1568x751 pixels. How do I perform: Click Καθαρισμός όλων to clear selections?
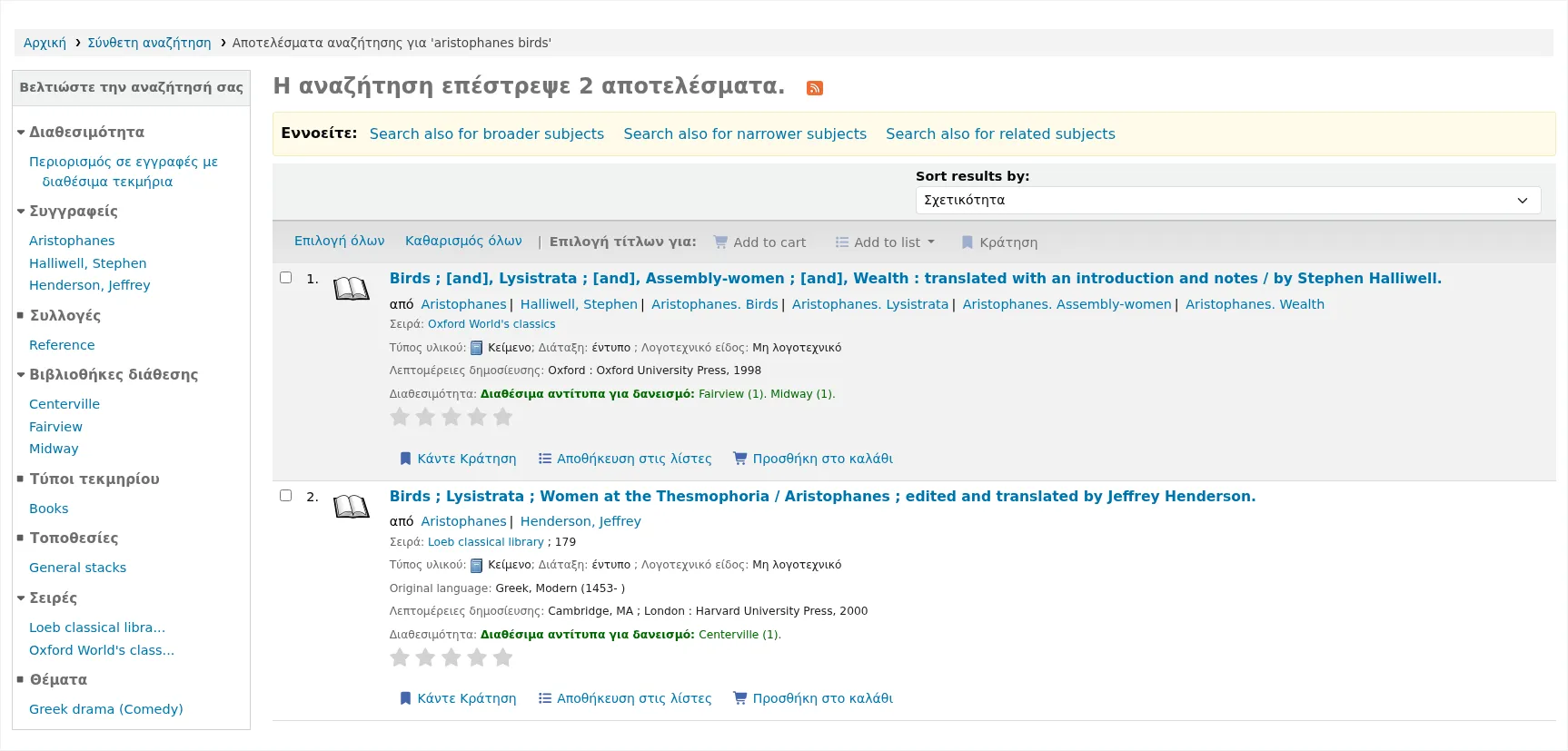463,241
